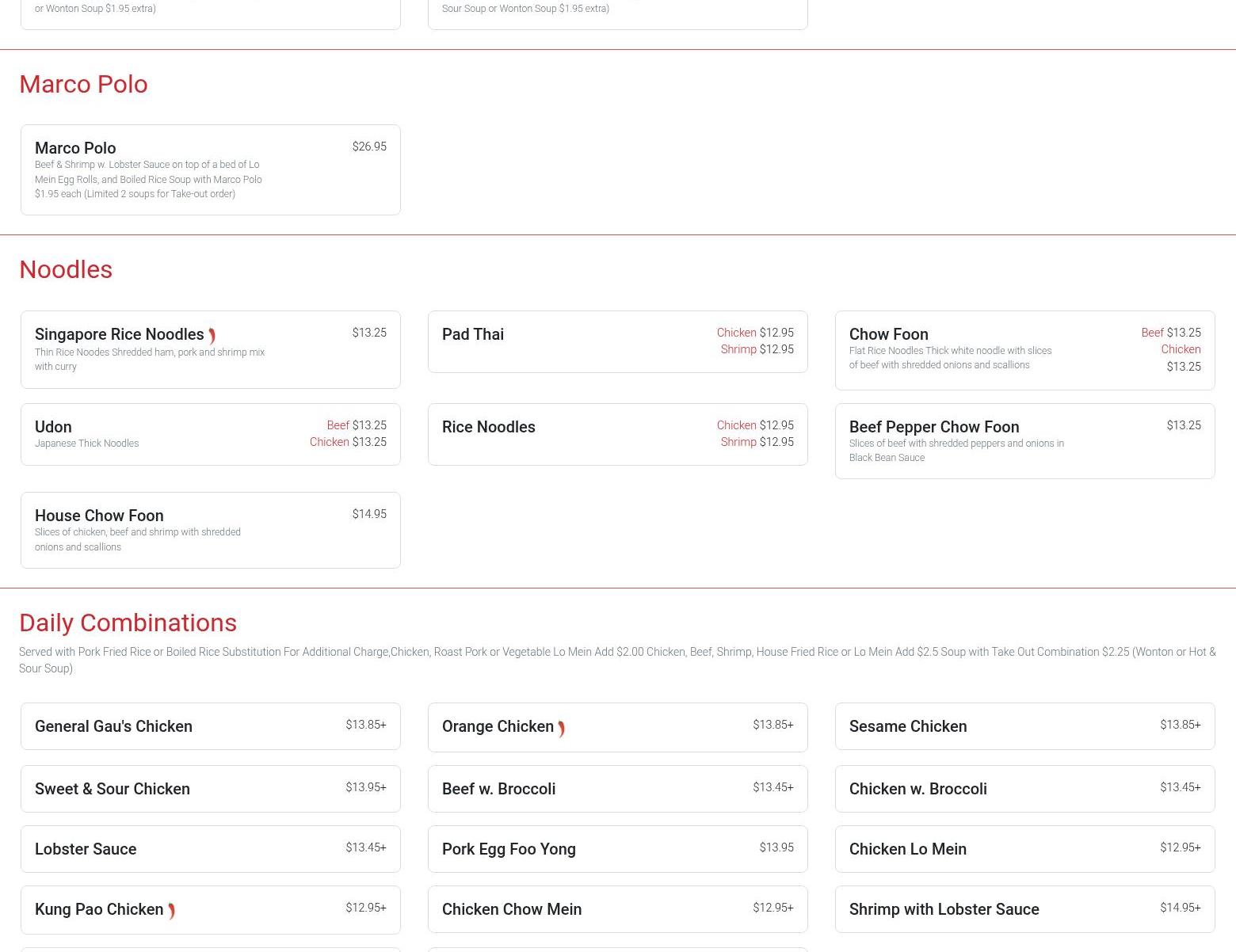
Task: Select General Gau's Chicken combination
Action: (x=210, y=726)
